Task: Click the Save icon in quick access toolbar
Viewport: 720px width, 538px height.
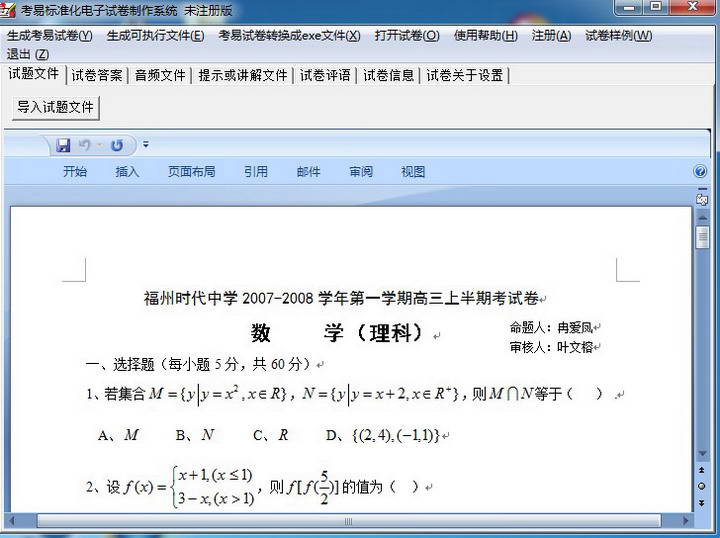Action: pos(63,146)
